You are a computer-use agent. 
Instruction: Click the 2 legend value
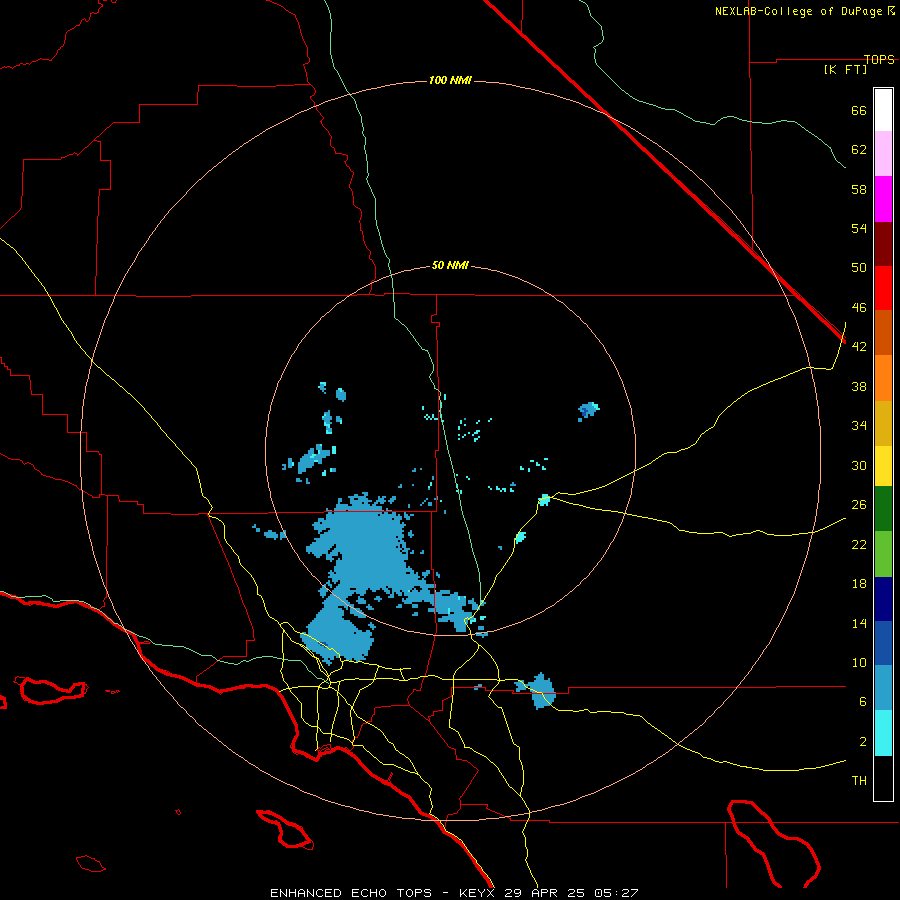(862, 741)
